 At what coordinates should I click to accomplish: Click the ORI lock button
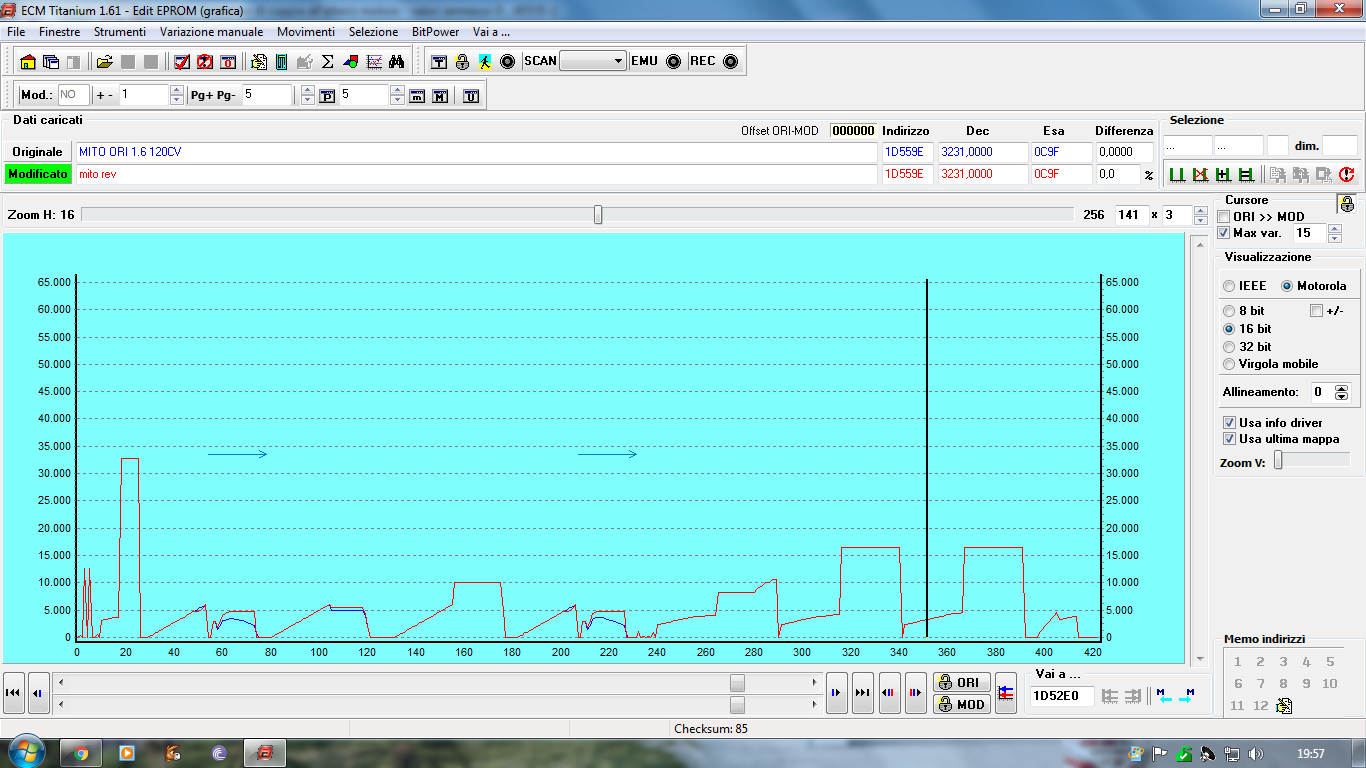coord(961,682)
